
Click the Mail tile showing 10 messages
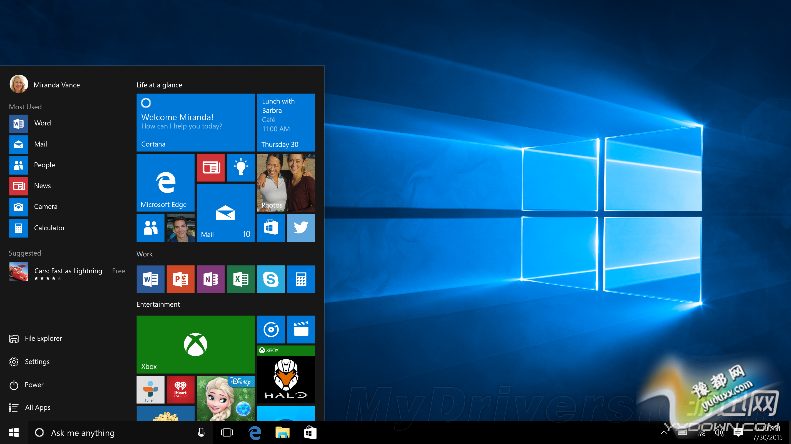pyautogui.click(x=225, y=213)
